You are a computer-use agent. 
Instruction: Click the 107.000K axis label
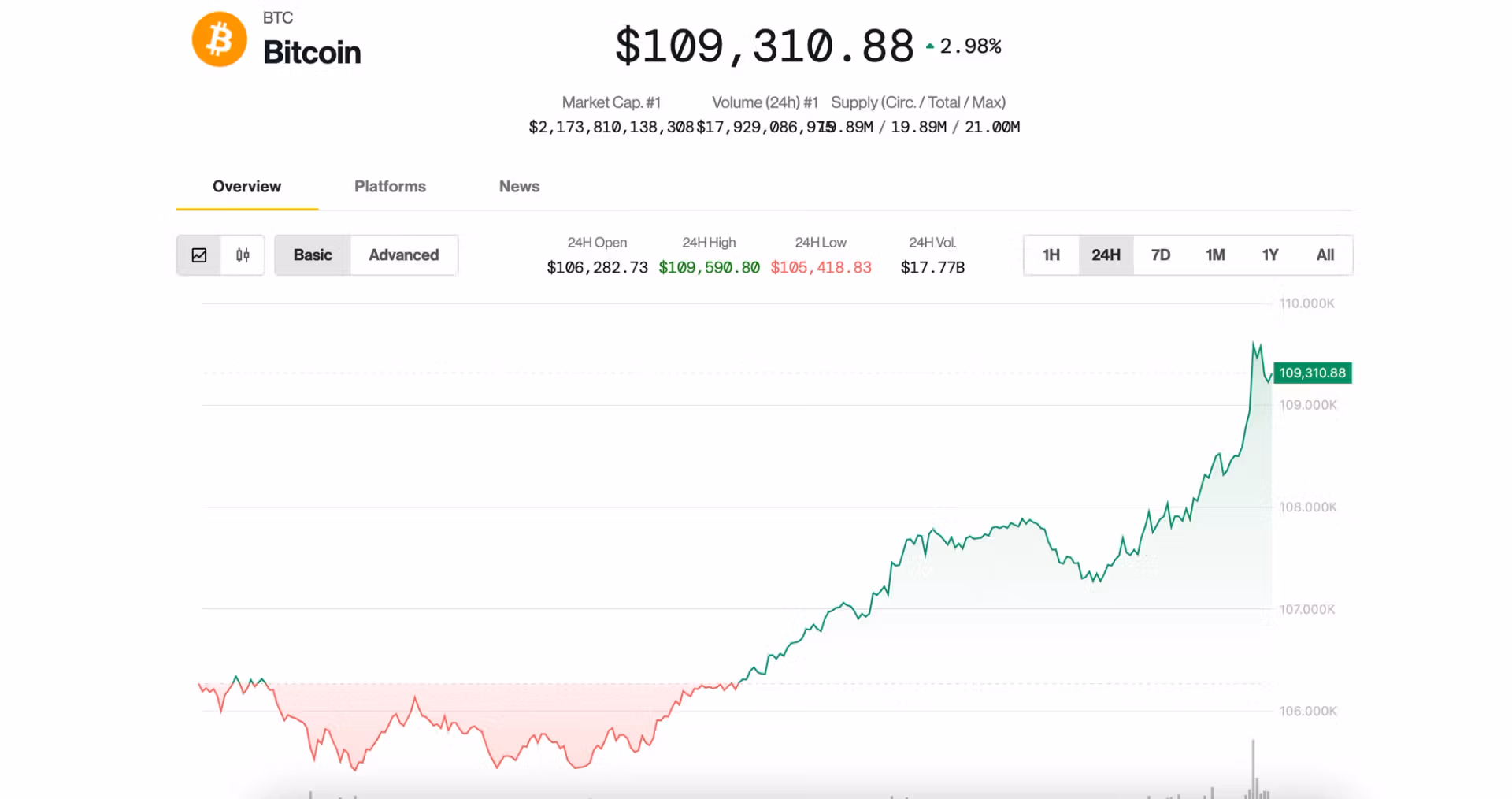click(x=1307, y=609)
